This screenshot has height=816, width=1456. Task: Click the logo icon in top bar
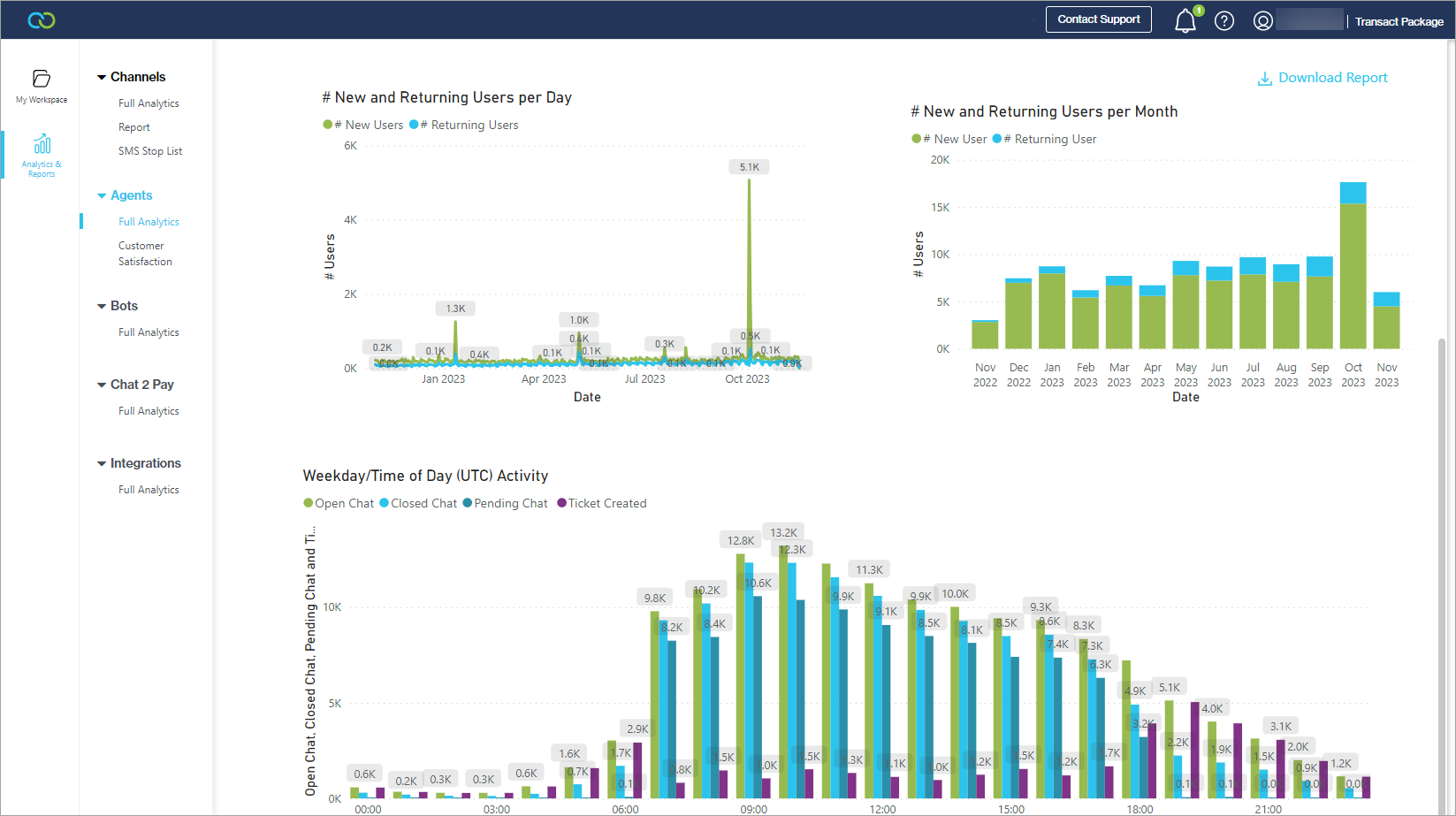click(42, 19)
